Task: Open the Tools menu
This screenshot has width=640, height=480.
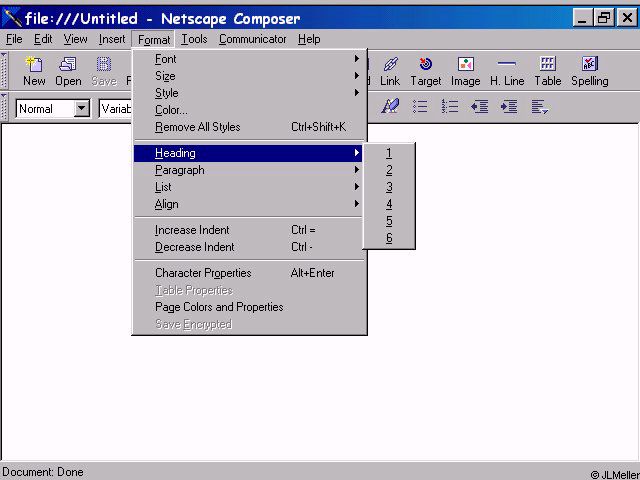Action: click(194, 39)
